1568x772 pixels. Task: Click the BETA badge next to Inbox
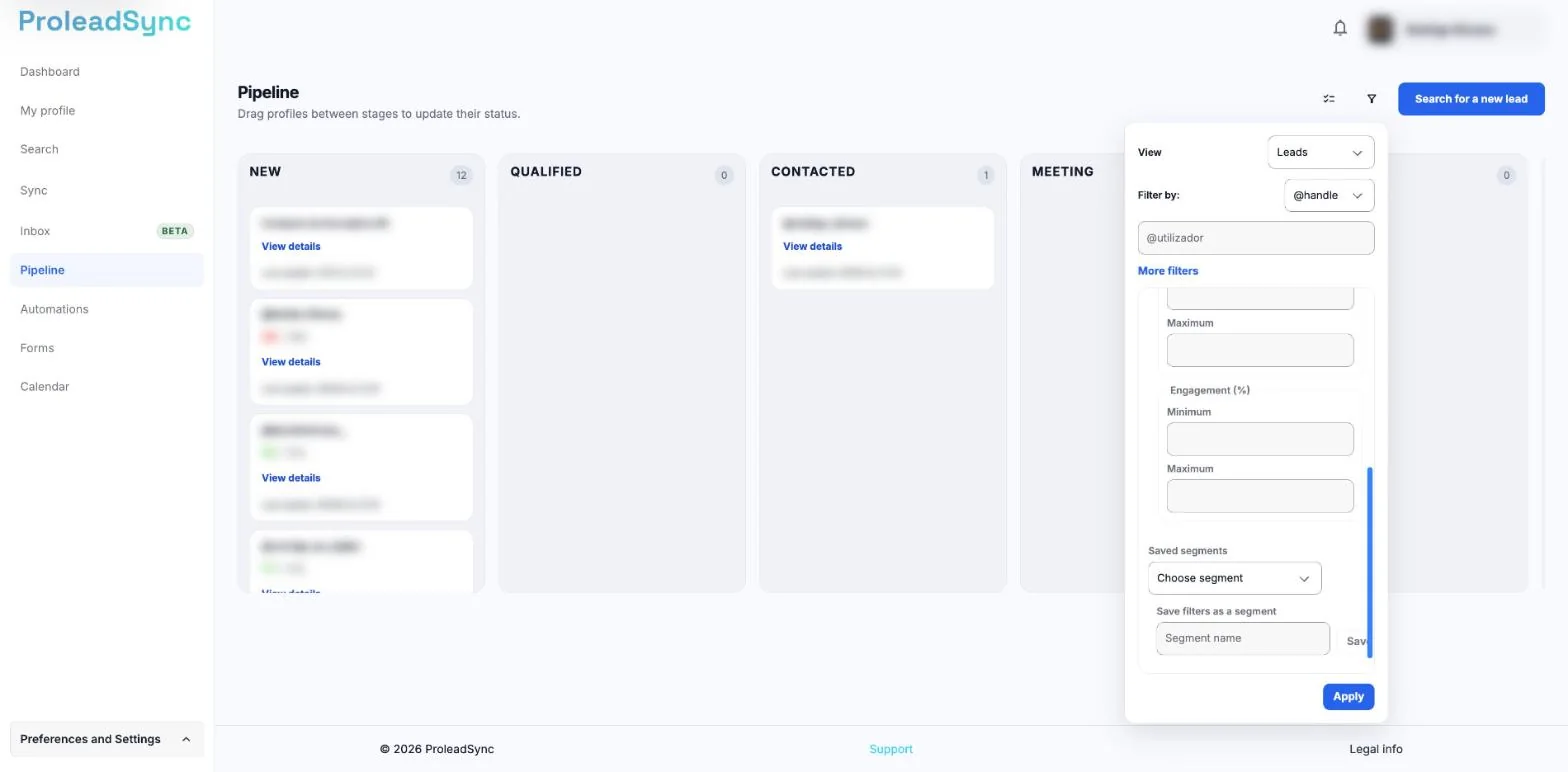175,231
